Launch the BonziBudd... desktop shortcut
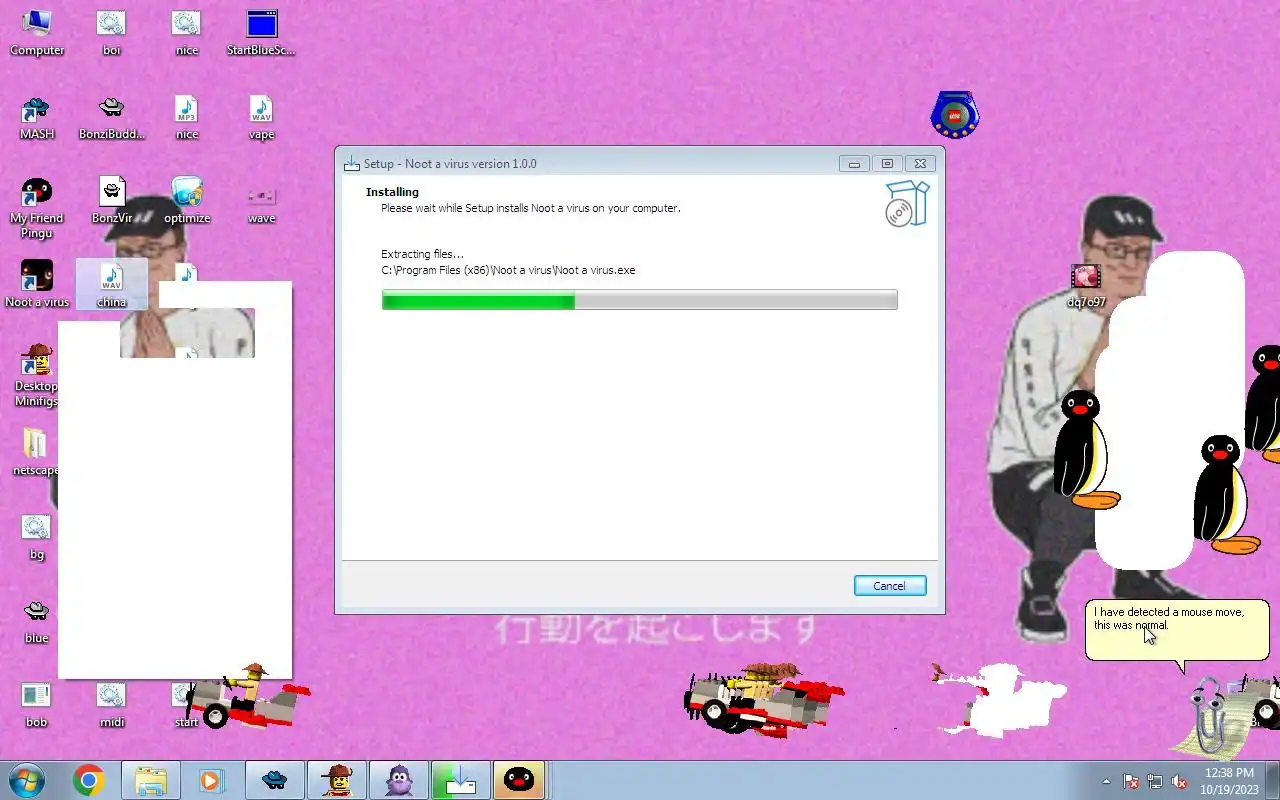The image size is (1280, 800). coord(111,117)
